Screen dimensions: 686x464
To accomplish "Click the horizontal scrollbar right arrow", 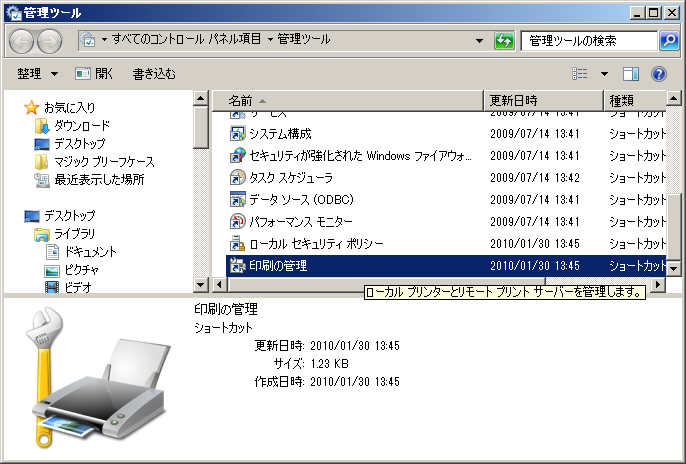I will (x=657, y=285).
